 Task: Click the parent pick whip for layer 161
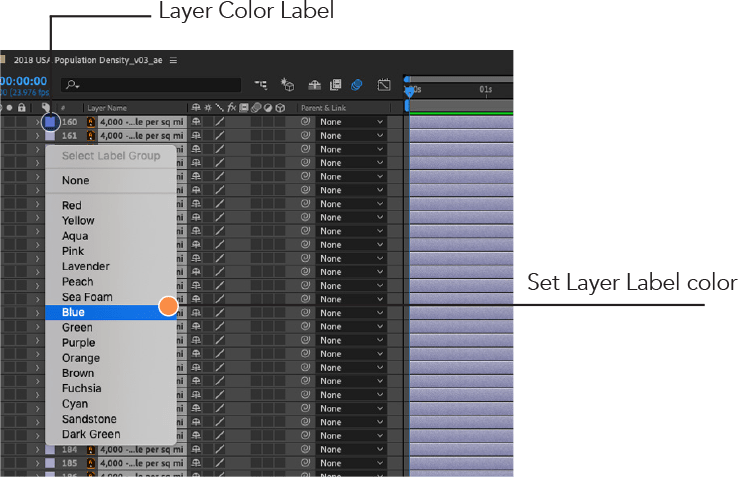[305, 135]
